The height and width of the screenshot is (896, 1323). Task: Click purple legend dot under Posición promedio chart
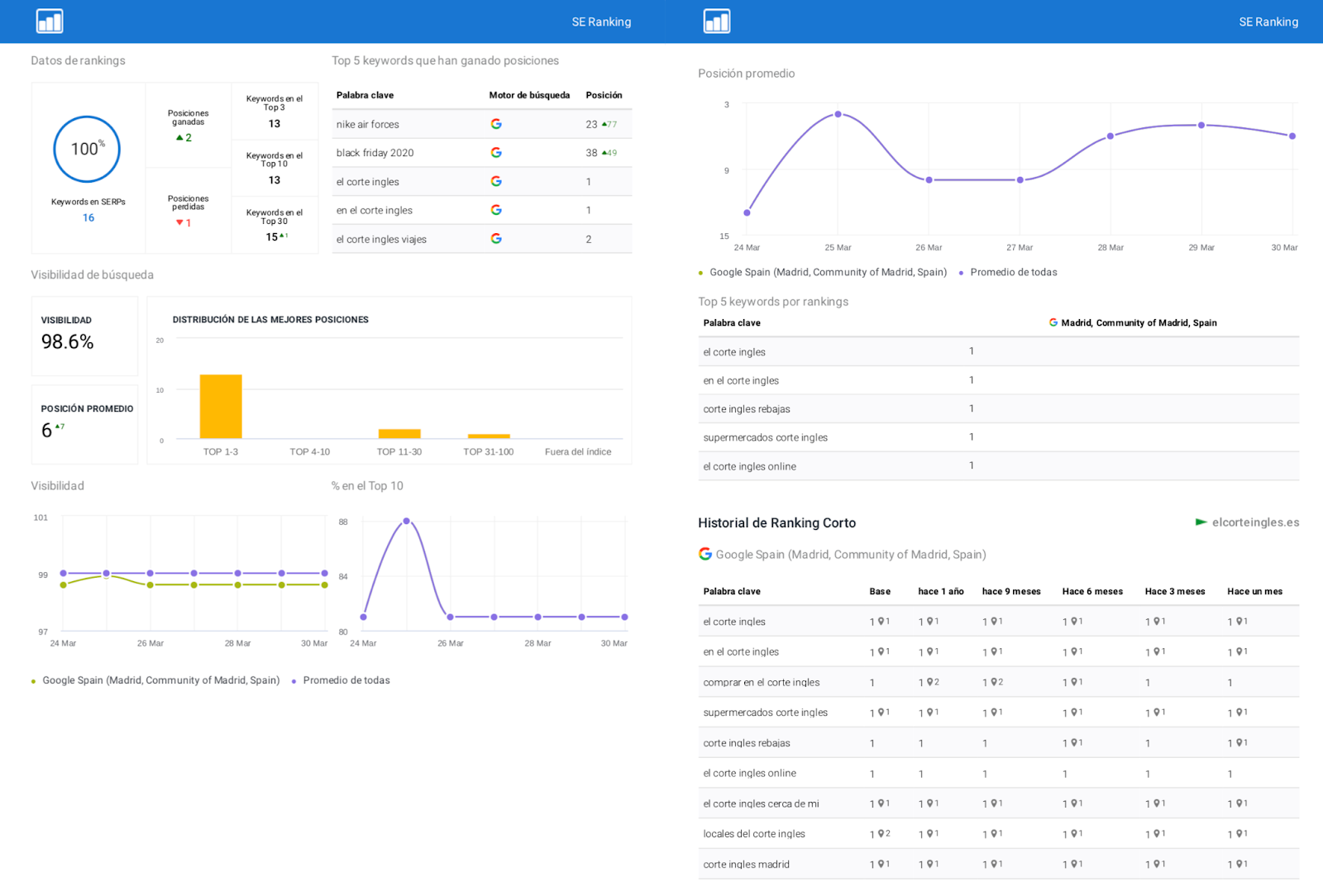pyautogui.click(x=961, y=273)
